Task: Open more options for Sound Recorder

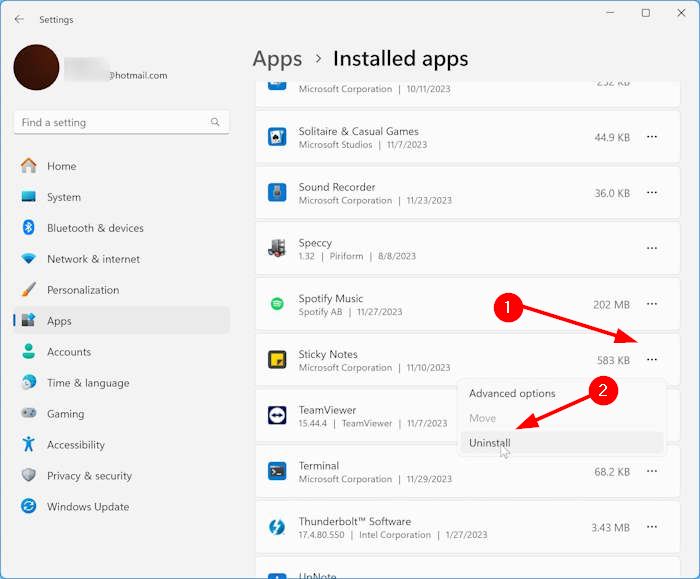Action: point(652,192)
